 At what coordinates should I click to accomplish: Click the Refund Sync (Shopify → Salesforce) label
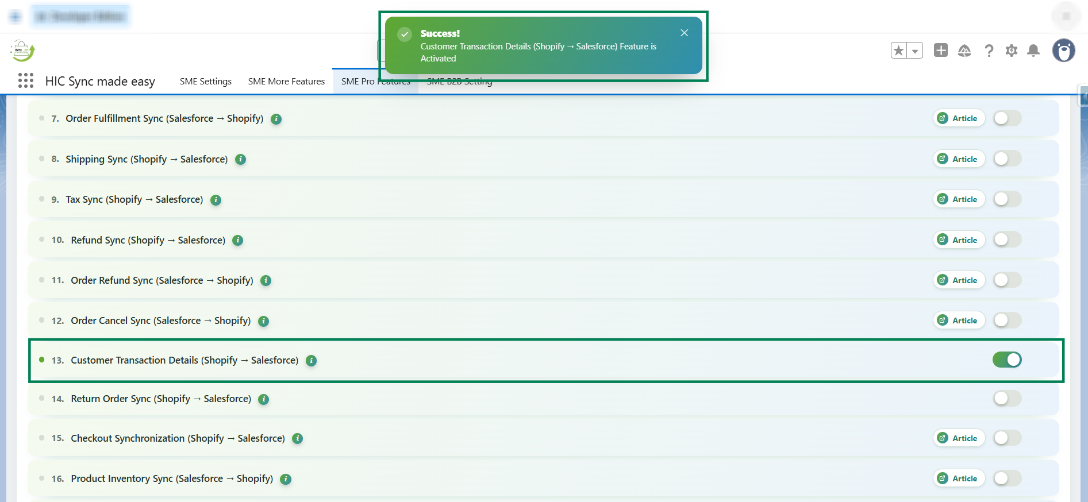pyautogui.click(x=148, y=240)
